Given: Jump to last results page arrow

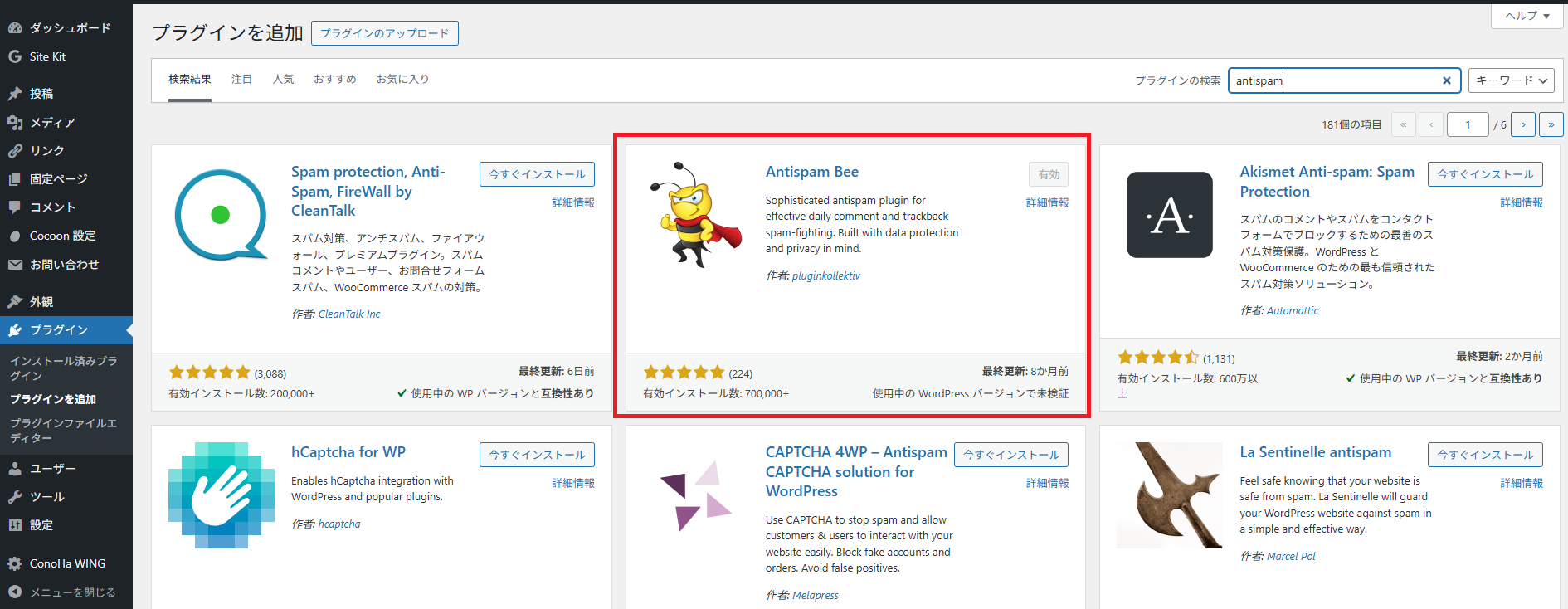Looking at the screenshot, I should pos(1551,124).
